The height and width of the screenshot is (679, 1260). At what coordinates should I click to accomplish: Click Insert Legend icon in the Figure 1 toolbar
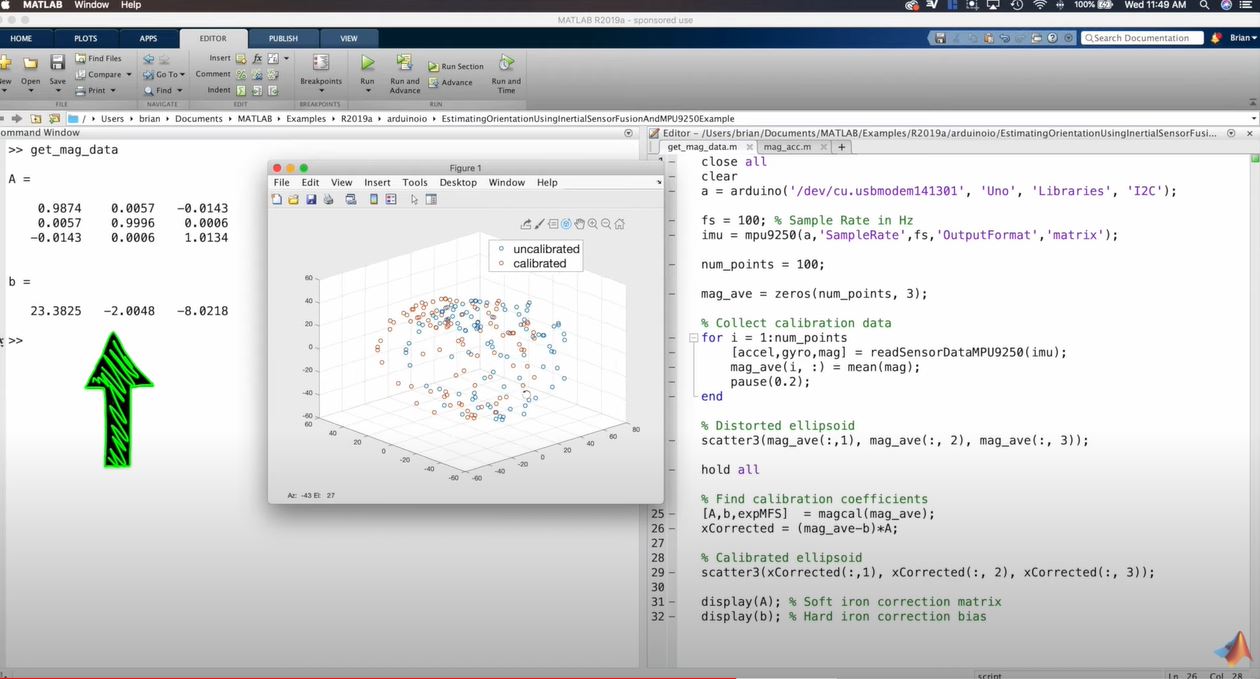click(x=391, y=200)
